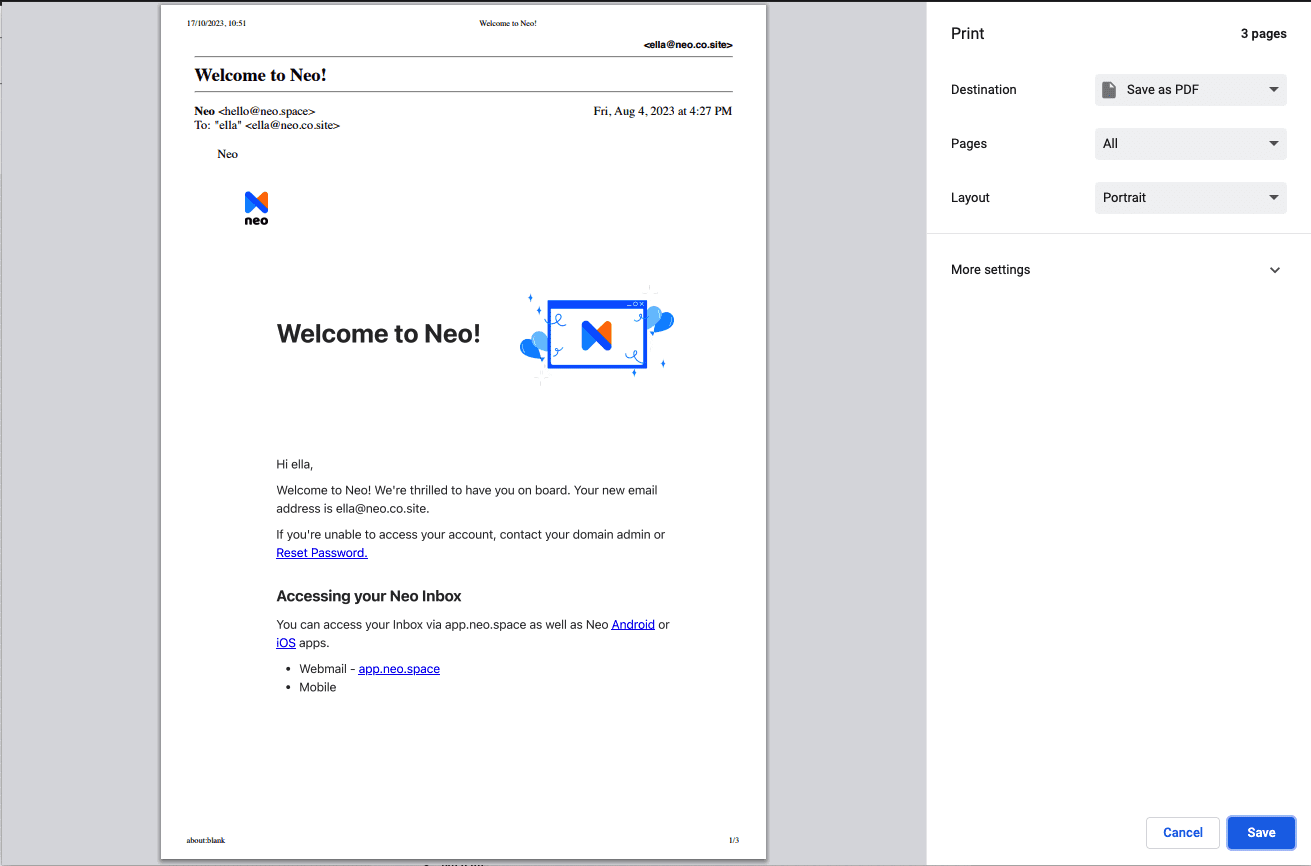Click the 'Layout' label
This screenshot has width=1311, height=866.
point(970,198)
